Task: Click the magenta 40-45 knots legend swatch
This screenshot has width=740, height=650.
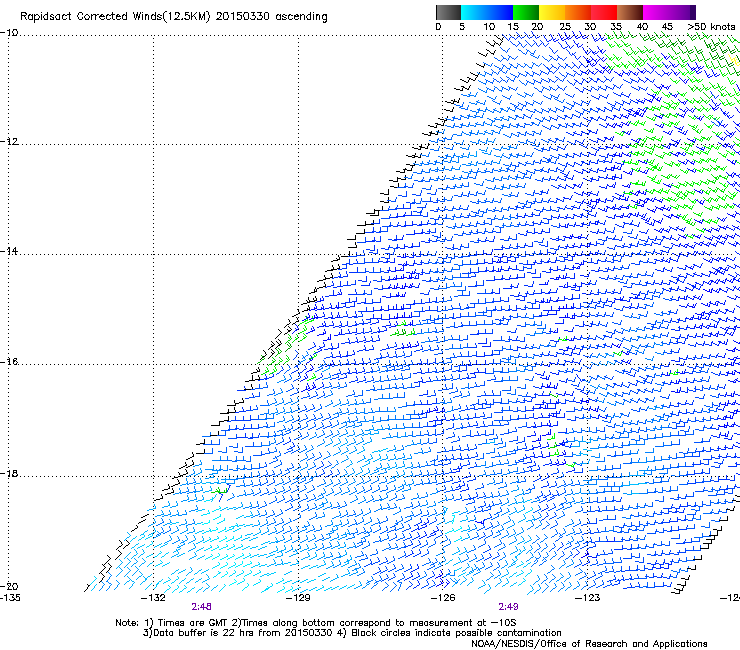Action: 656,12
